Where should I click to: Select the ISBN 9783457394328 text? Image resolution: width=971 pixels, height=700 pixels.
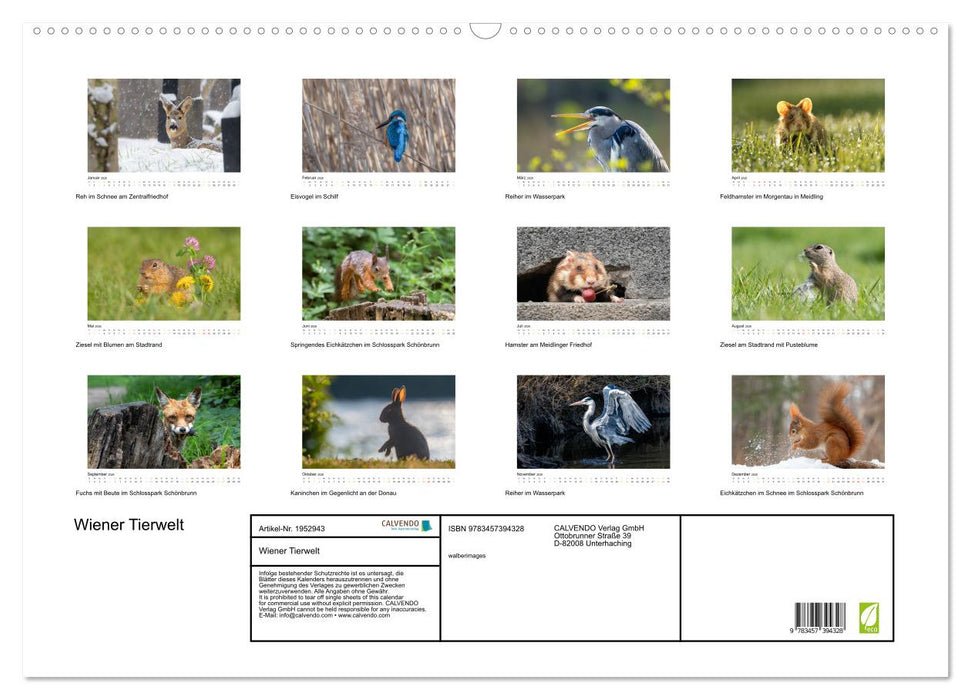(487, 528)
